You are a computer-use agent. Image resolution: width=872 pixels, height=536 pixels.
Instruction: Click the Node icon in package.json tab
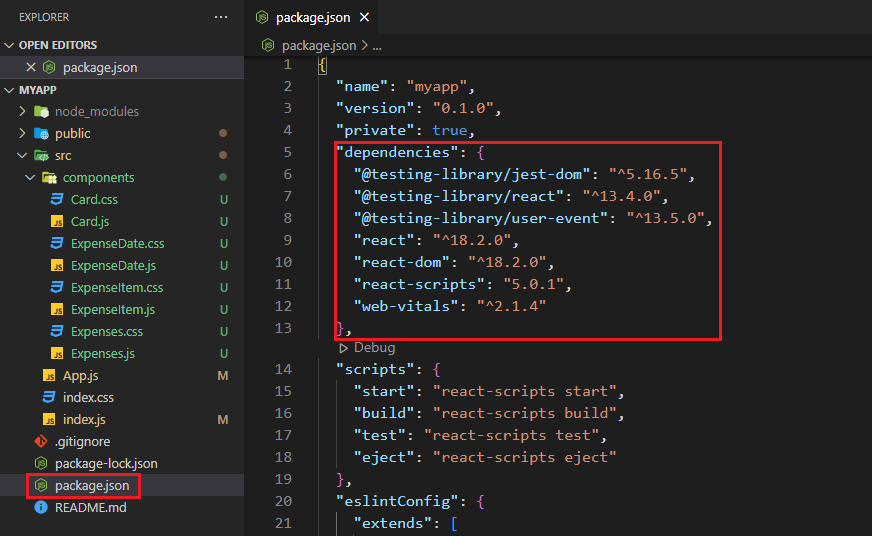tap(262, 17)
